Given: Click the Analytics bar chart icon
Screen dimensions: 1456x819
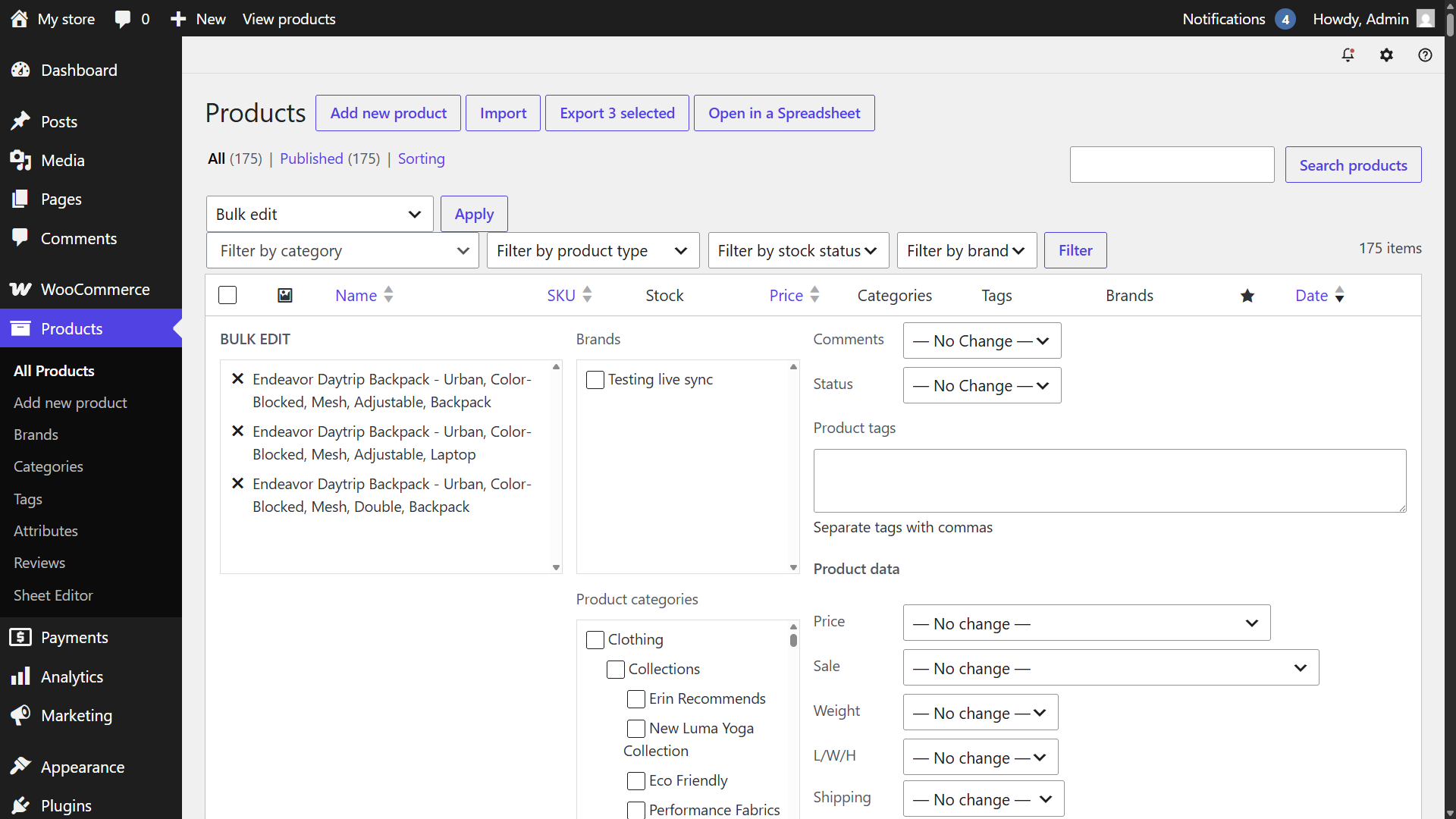Looking at the screenshot, I should pos(20,676).
